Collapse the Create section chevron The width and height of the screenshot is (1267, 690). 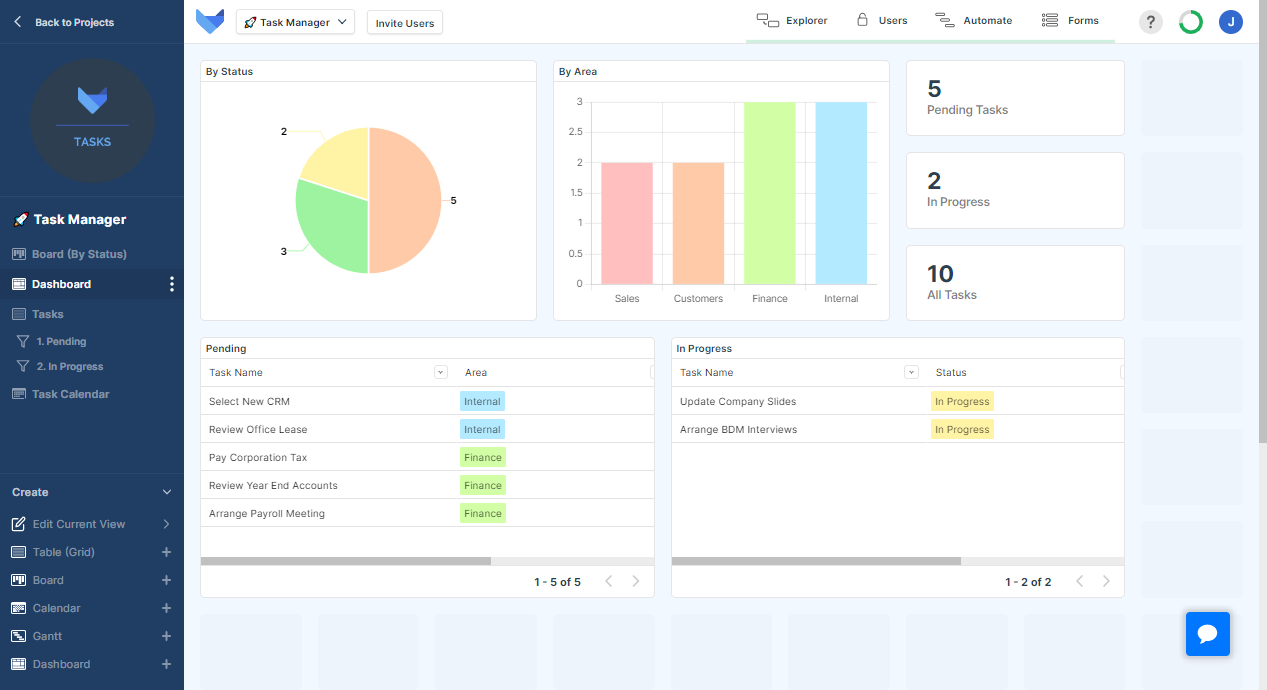(167, 492)
